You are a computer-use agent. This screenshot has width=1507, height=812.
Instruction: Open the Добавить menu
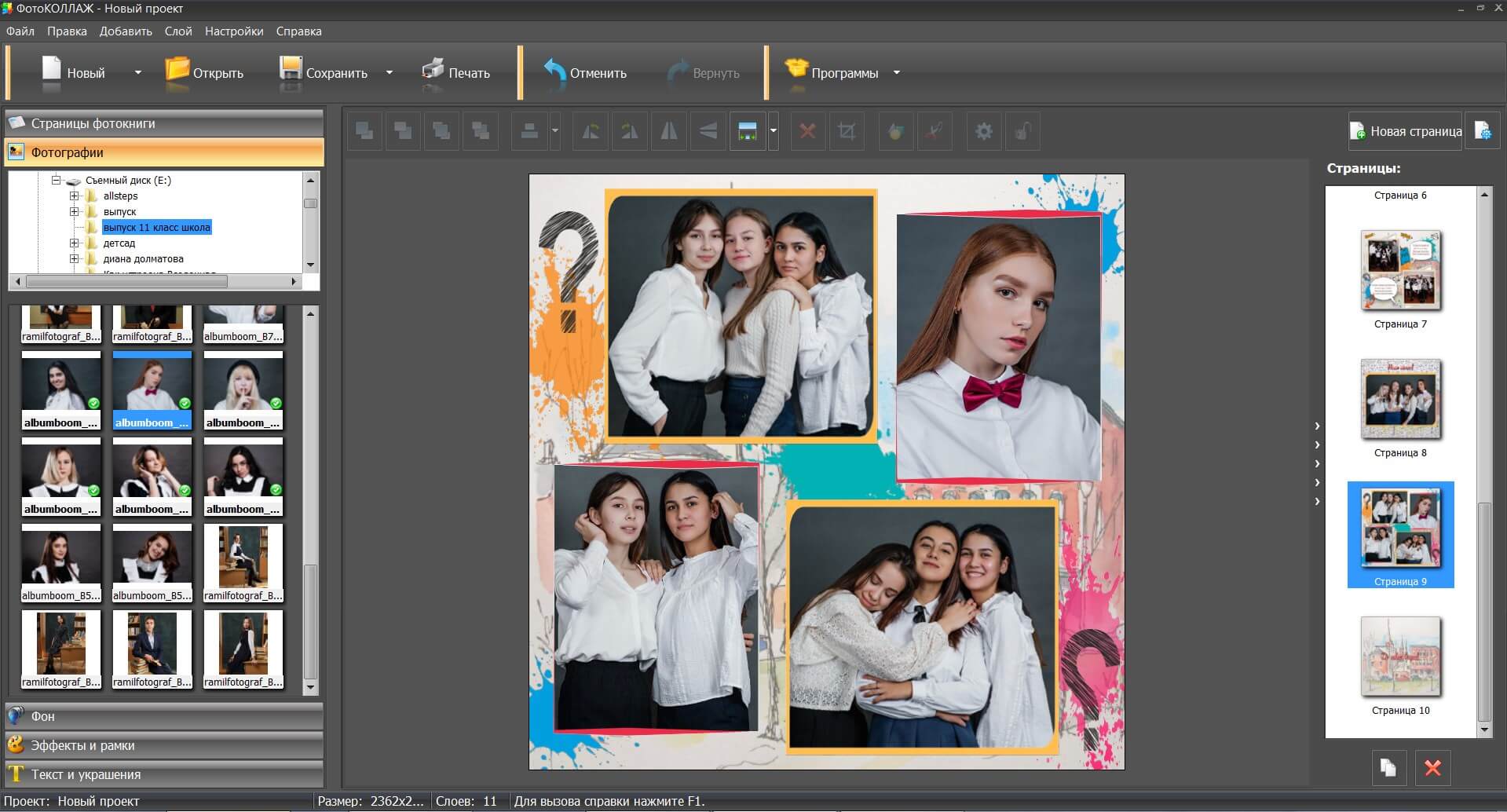coord(126,31)
